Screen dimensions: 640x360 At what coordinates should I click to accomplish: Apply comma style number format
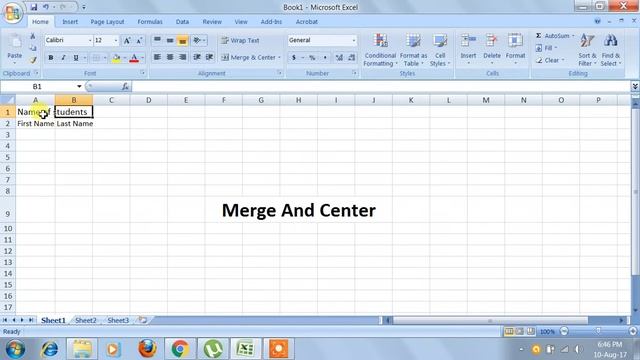pos(325,58)
